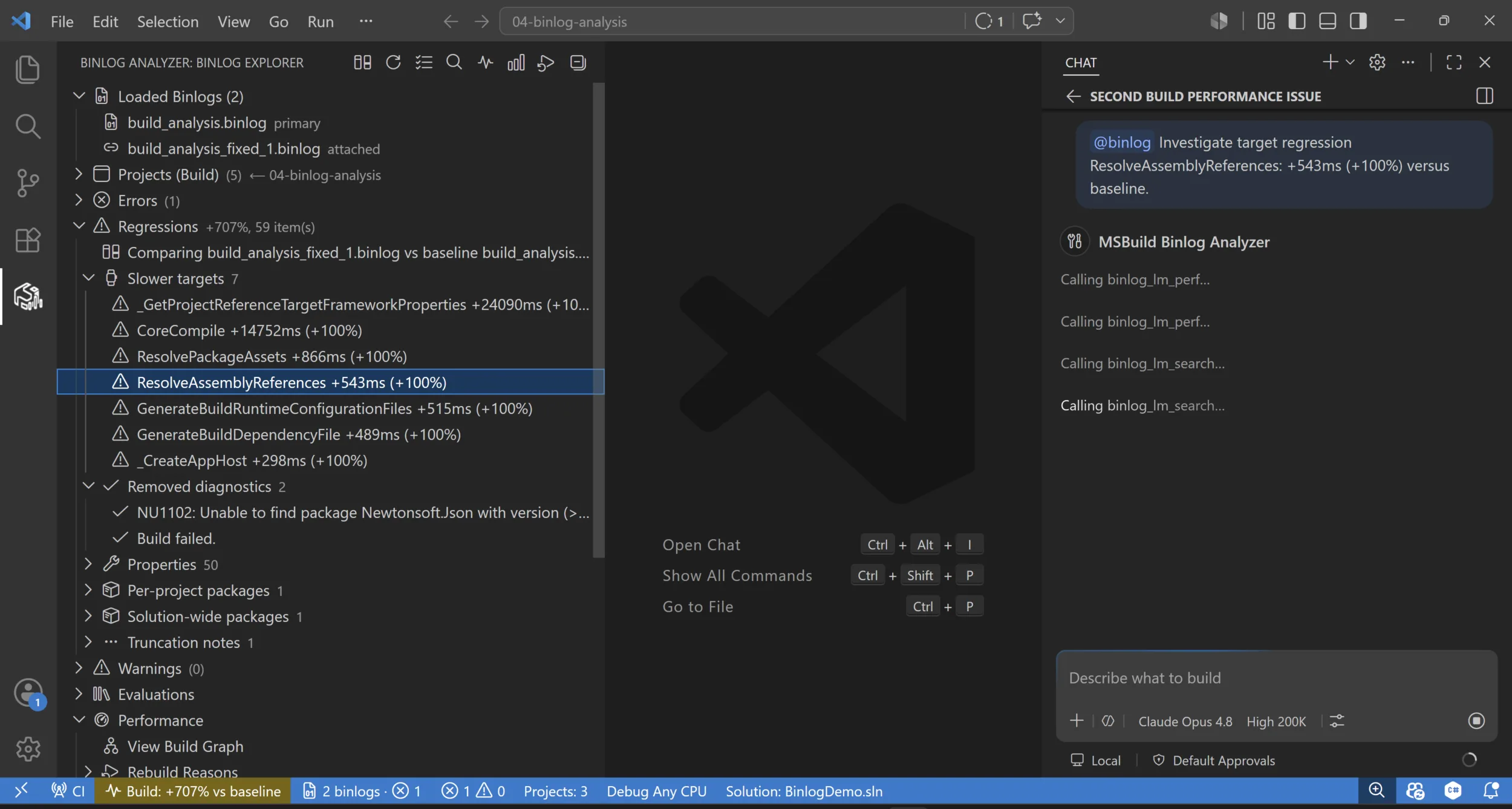Image resolution: width=1512 pixels, height=809 pixels.
Task: Click tools configuration icon in chat input
Action: [1337, 721]
